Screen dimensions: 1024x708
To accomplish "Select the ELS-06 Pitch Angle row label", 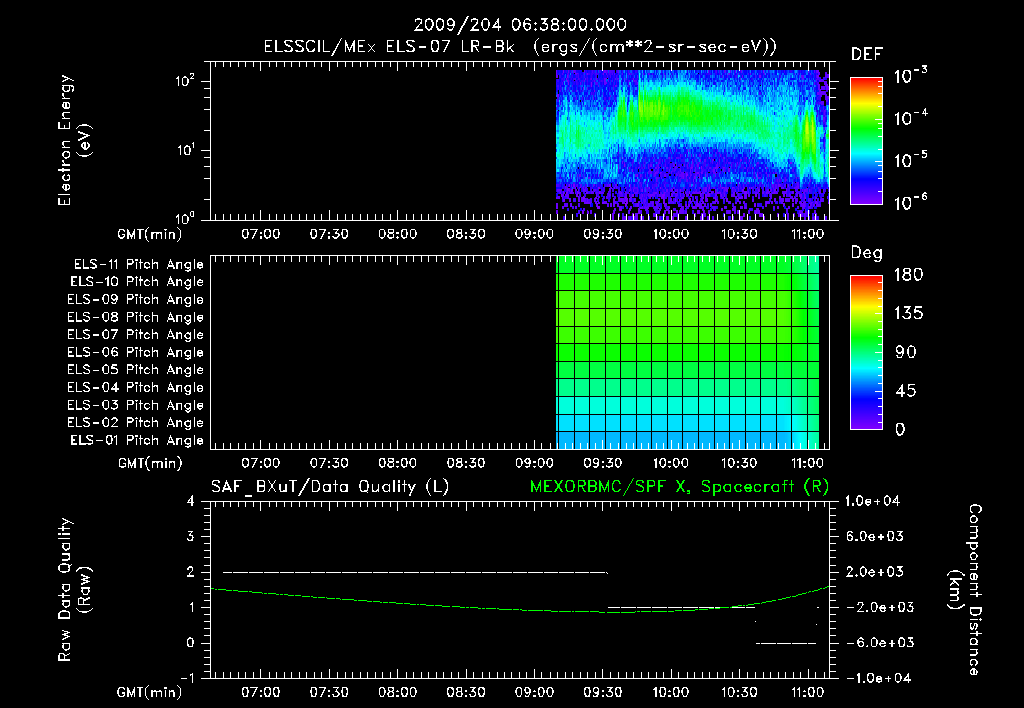I will pos(135,353).
